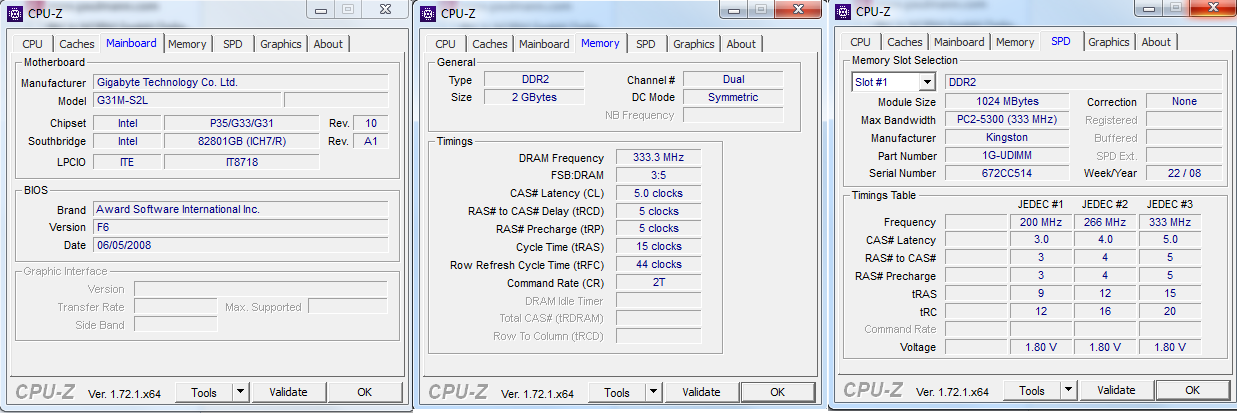This screenshot has height=413, width=1237.
Task: Click the Tools button in the SPD window
Action: point(1032,390)
